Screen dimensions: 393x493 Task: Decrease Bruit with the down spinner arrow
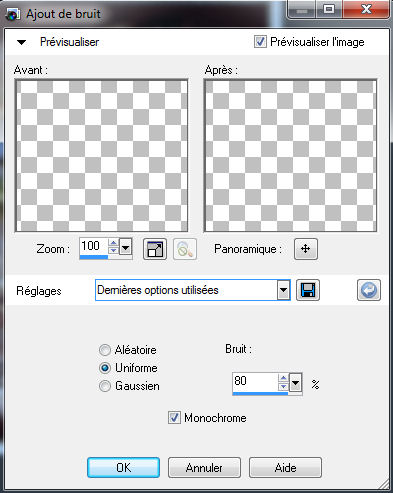(x=283, y=386)
